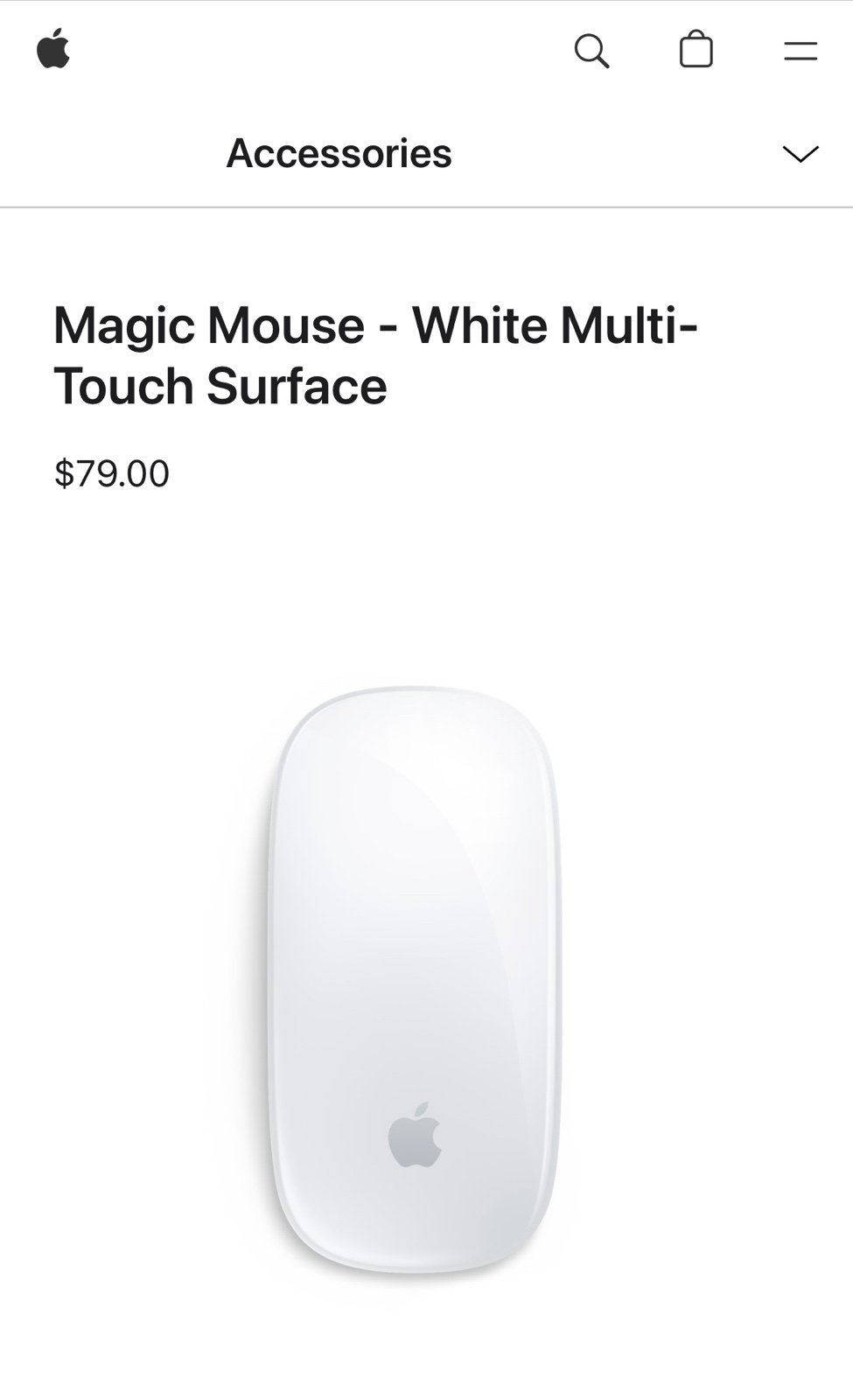This screenshot has height=1400, width=853.
Task: Open the search magnifying glass
Action: click(x=591, y=51)
